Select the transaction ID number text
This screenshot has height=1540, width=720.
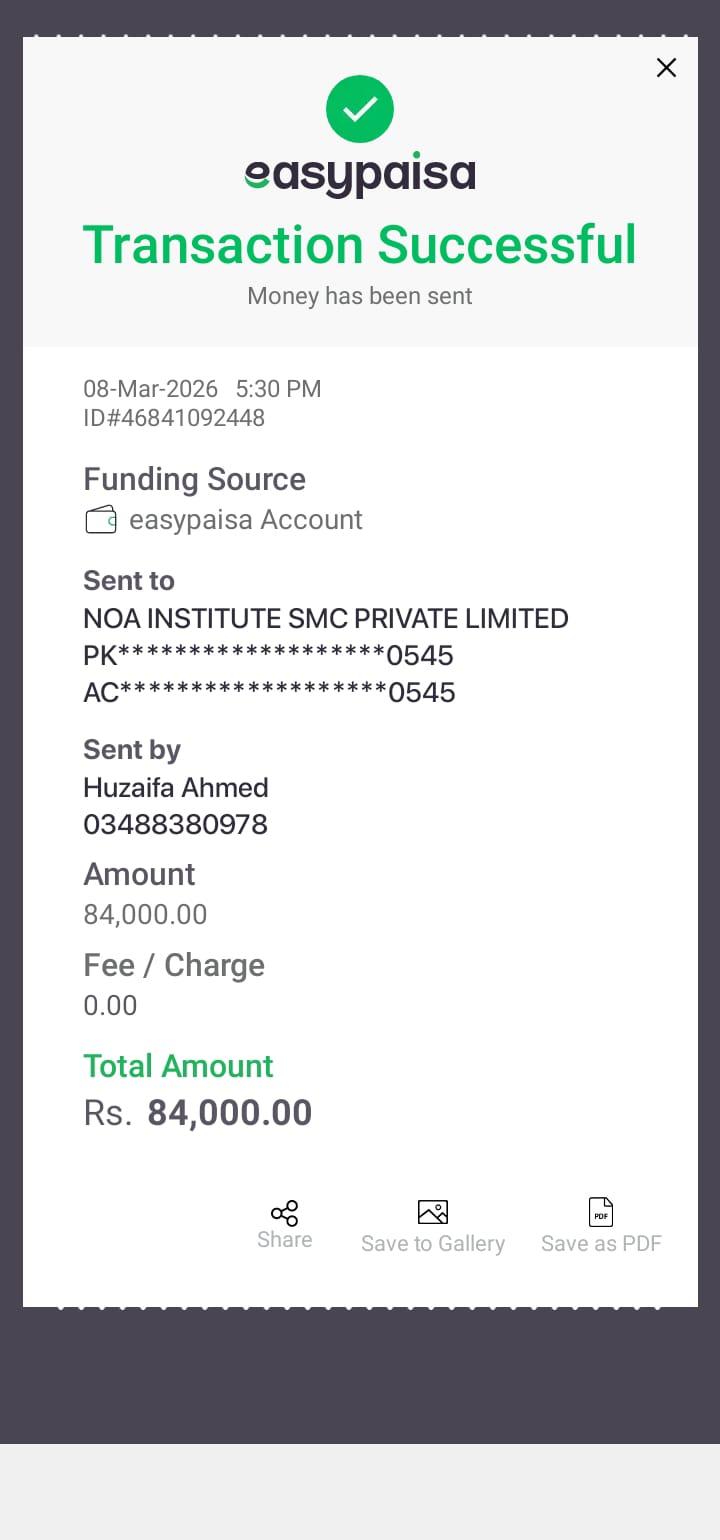coord(174,418)
